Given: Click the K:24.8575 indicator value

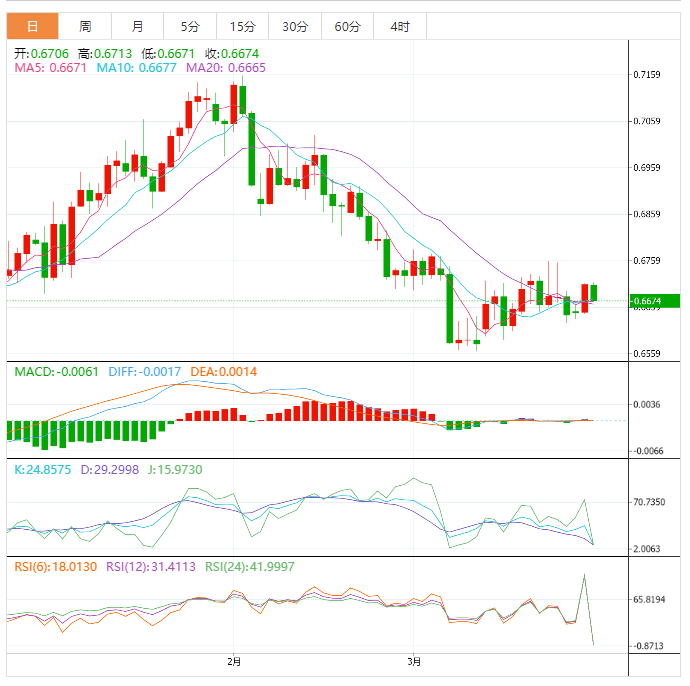Looking at the screenshot, I should (x=43, y=470).
